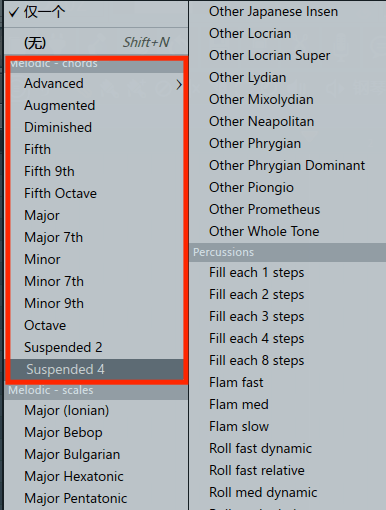Image resolution: width=386 pixels, height=510 pixels.
Task: Select Major (Ionian) scale
Action: (96, 411)
